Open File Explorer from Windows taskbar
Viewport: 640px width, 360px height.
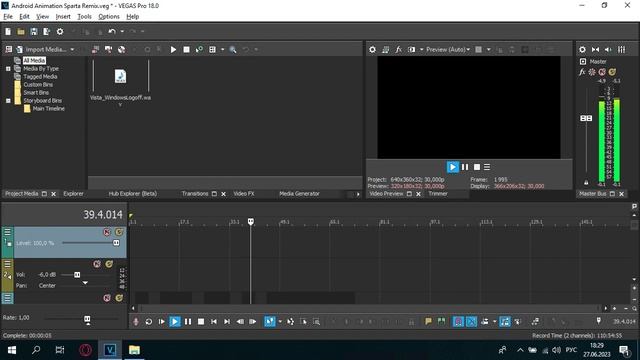(x=134, y=350)
